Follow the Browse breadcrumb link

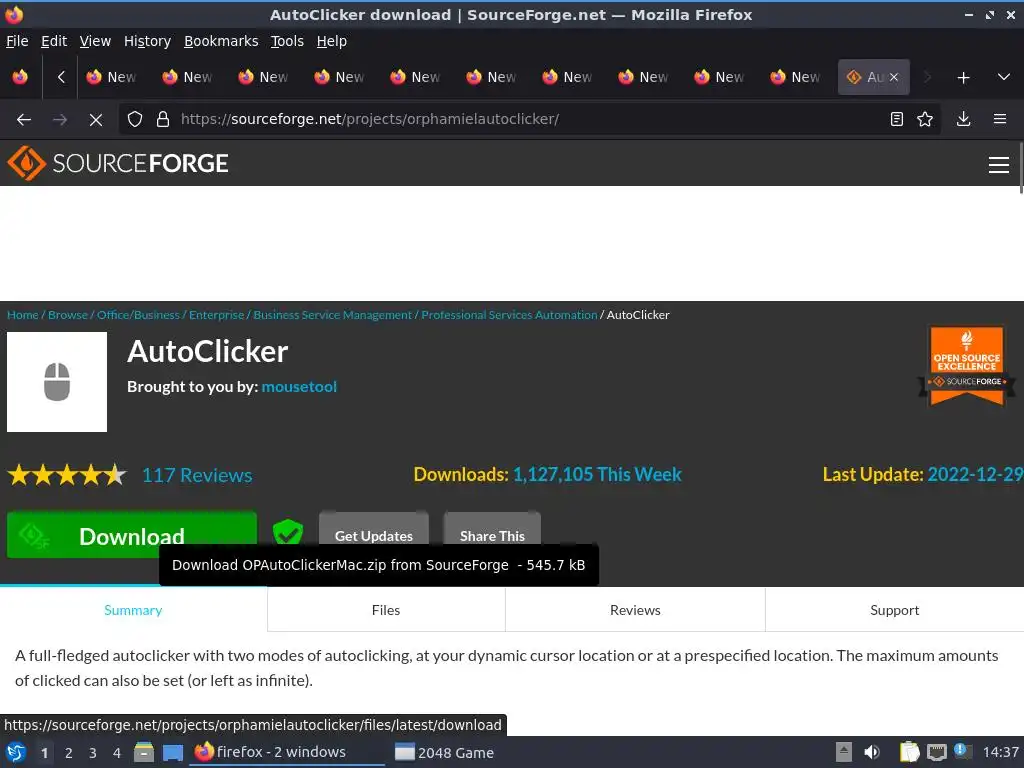tap(67, 315)
